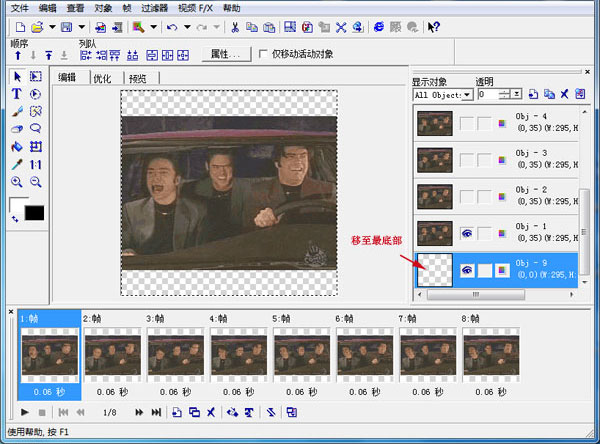The height and width of the screenshot is (444, 600).
Task: Expand the Redo history dropdown arrow
Action: coord(217,27)
